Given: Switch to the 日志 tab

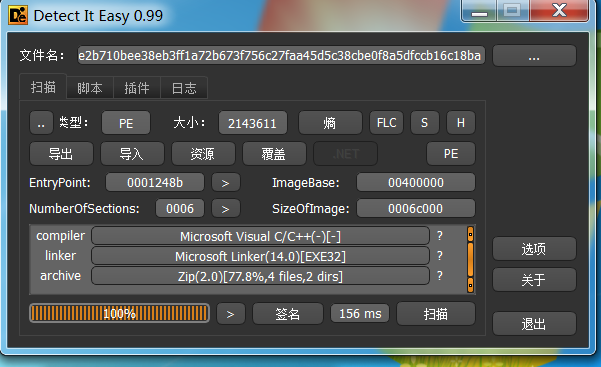Looking at the screenshot, I should [x=184, y=88].
